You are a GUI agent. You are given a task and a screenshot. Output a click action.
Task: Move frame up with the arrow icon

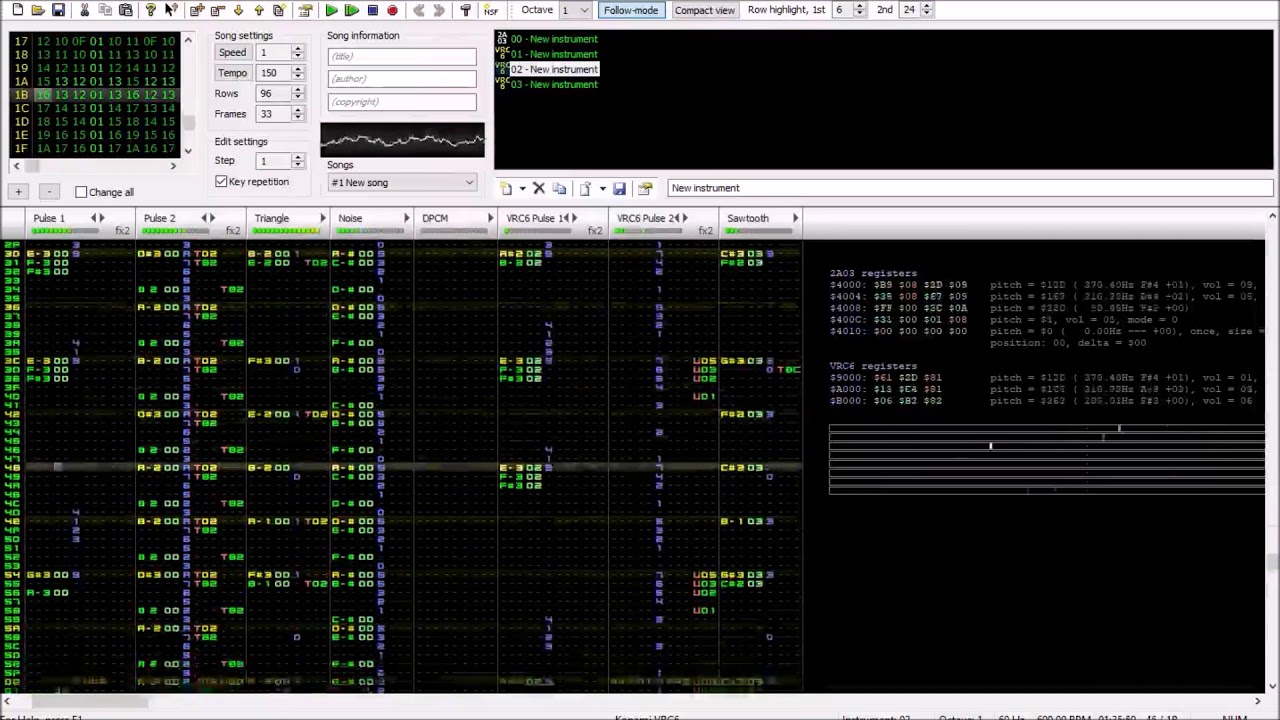click(259, 10)
